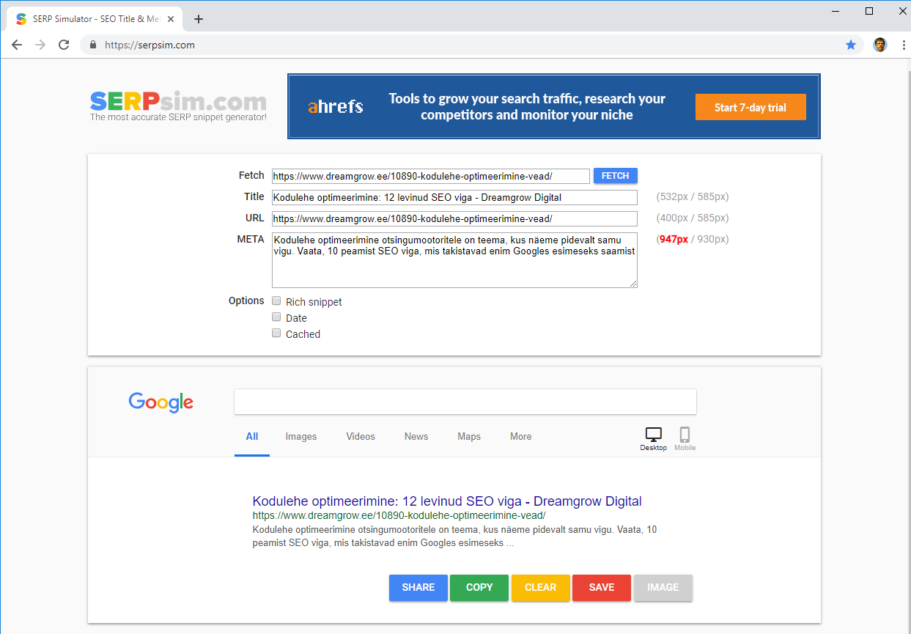Check the Cached option

pyautogui.click(x=277, y=333)
